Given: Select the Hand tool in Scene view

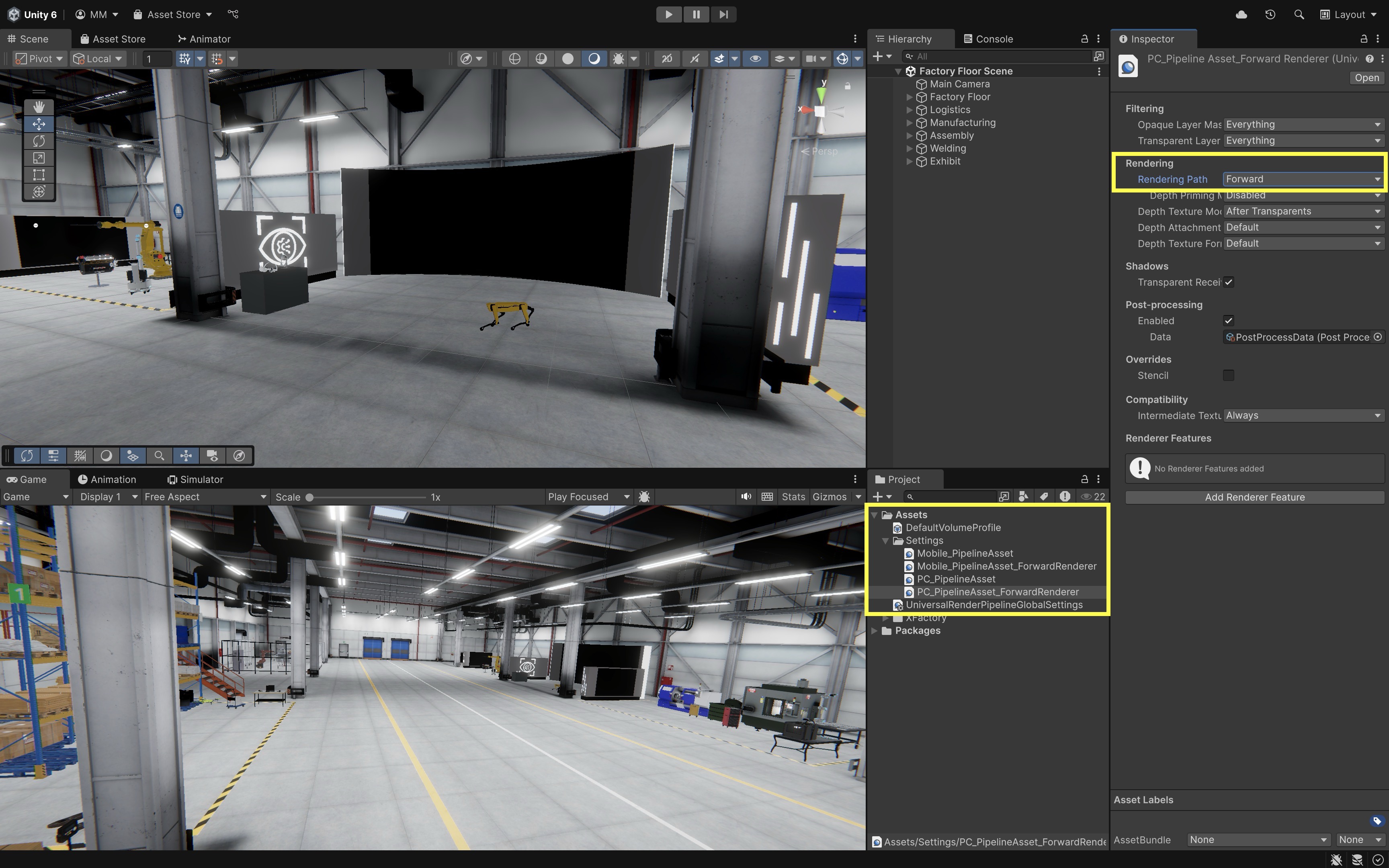Looking at the screenshot, I should click(39, 107).
